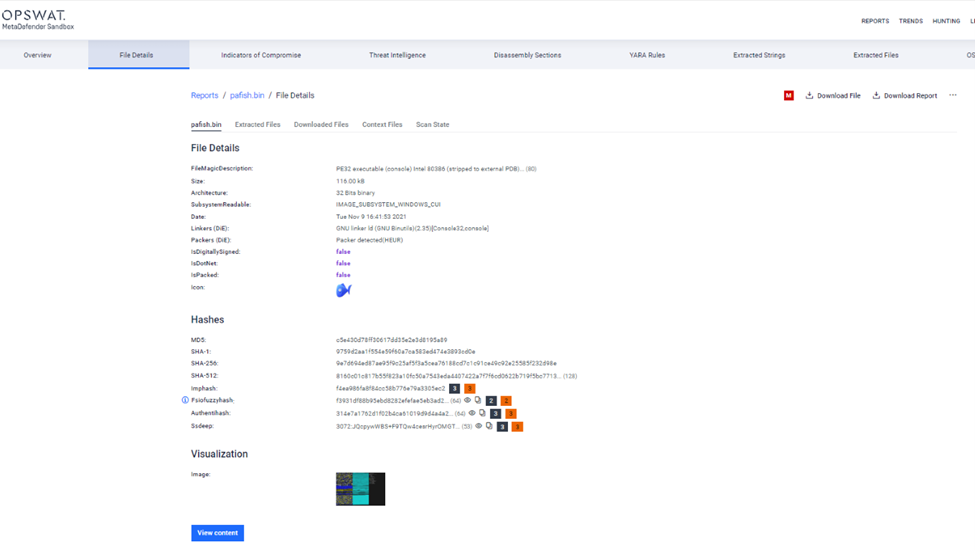Click dark badge next to Imphash
The image size is (975, 550).
pos(454,388)
